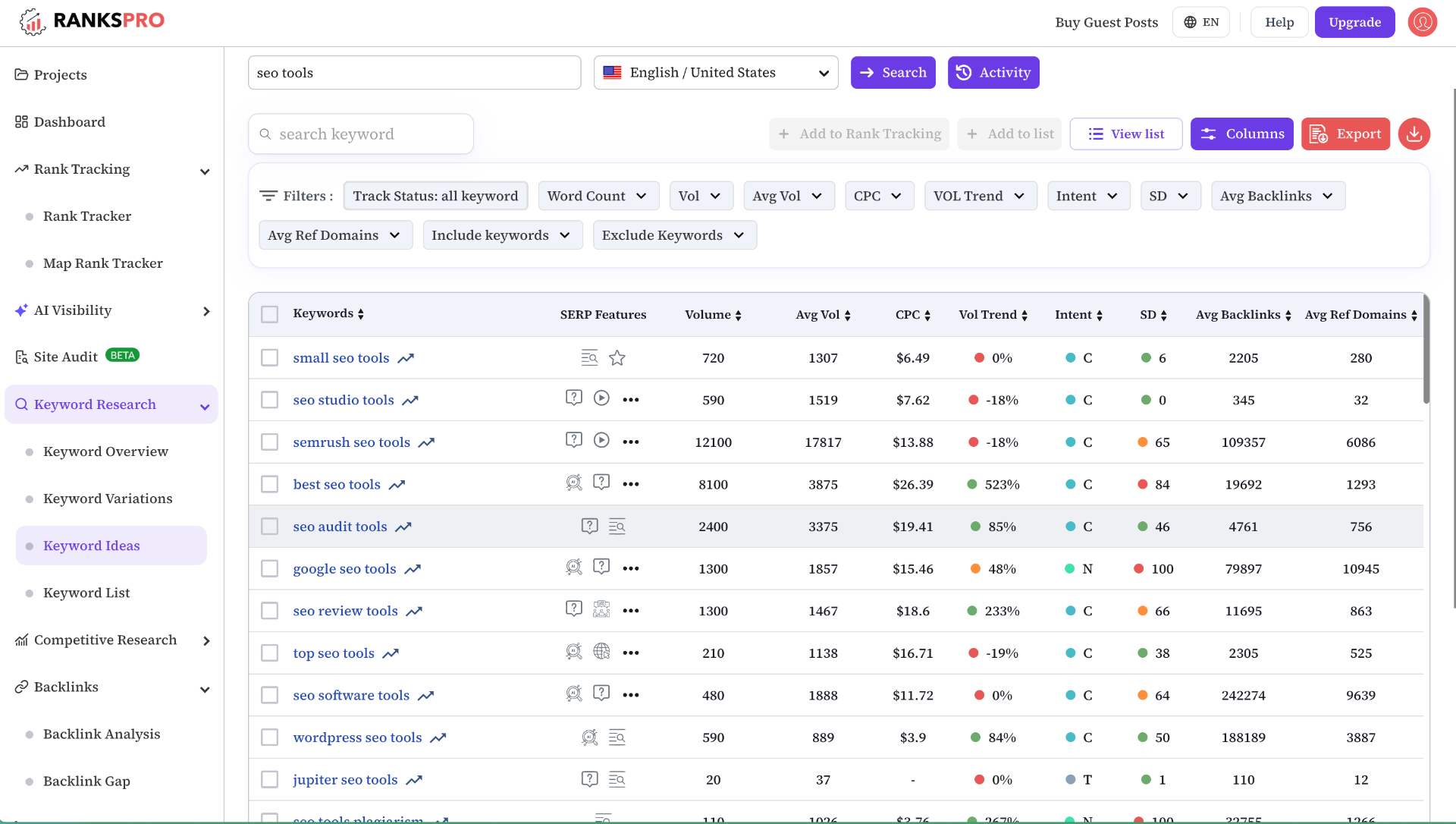
Task: Sort table by SD column
Action: click(1164, 315)
